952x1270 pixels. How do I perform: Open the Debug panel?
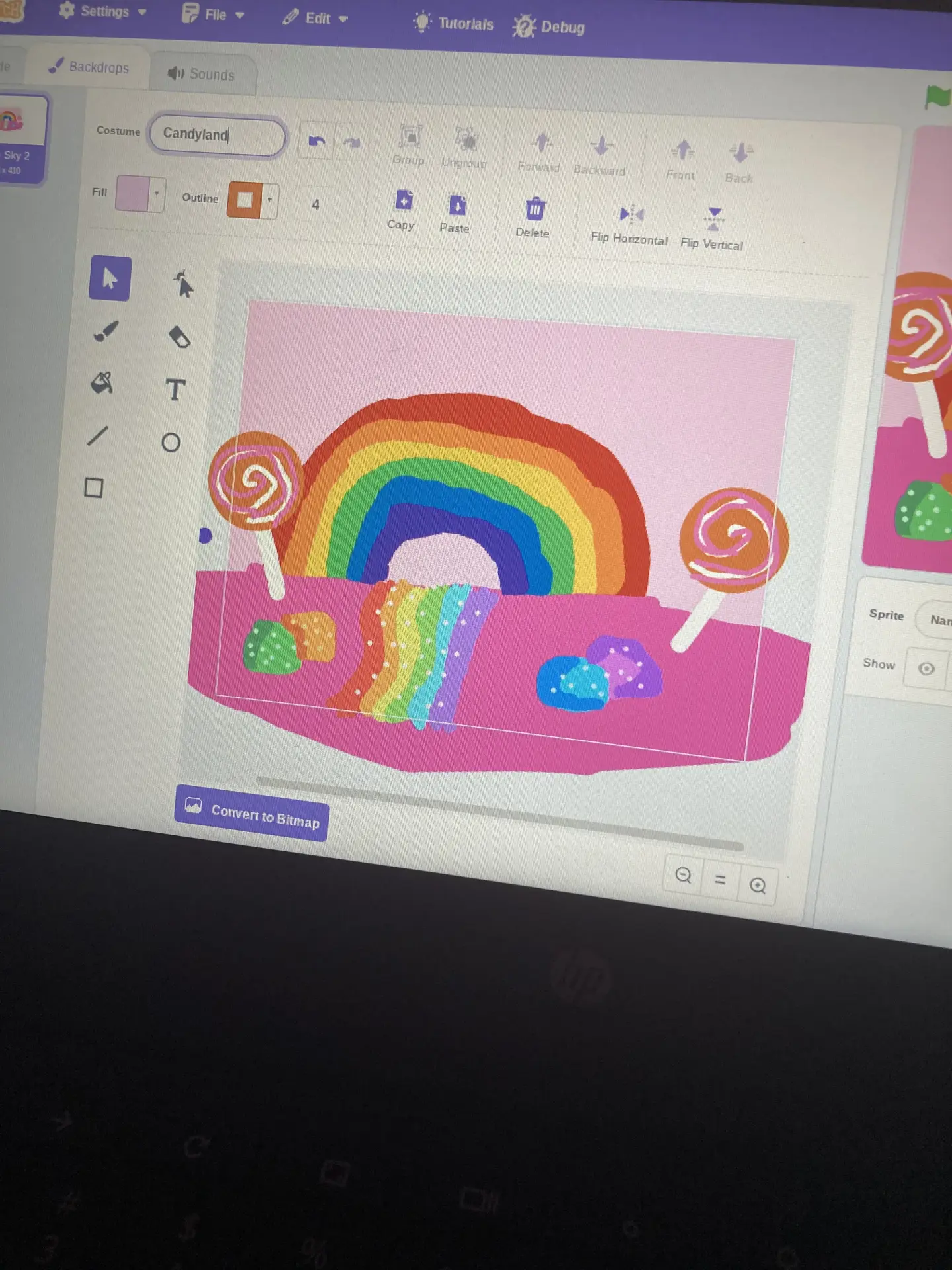click(x=550, y=27)
